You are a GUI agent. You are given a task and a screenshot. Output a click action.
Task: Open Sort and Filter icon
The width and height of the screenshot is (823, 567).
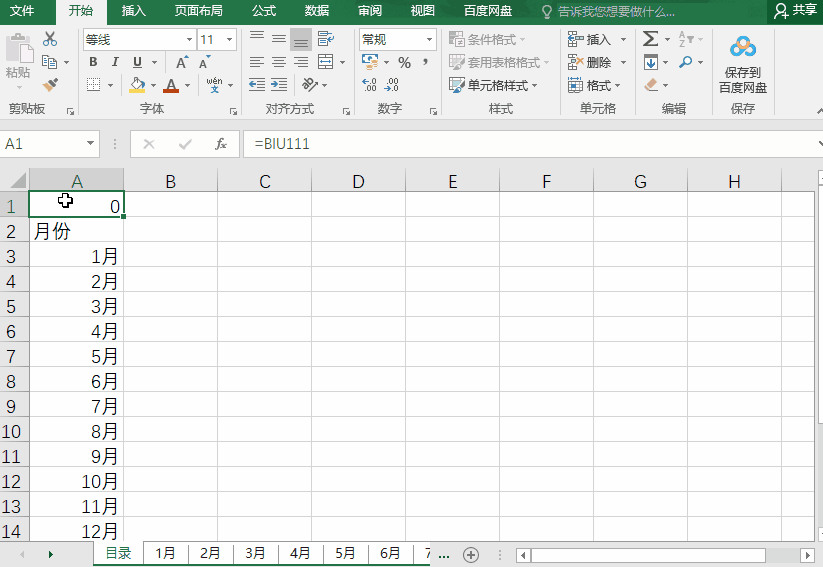(685, 39)
